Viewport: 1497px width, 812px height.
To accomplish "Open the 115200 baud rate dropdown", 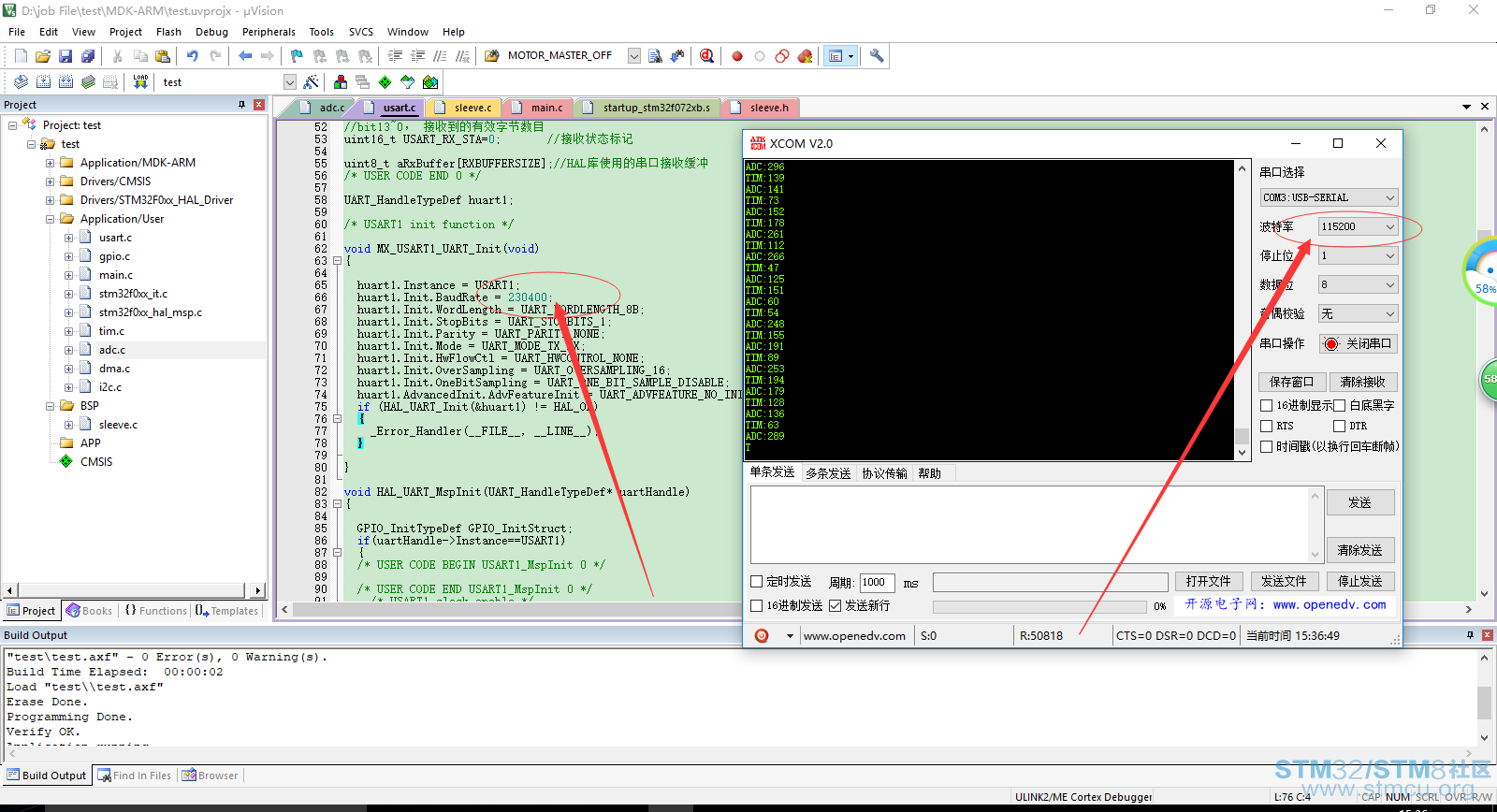I will click(x=1359, y=226).
